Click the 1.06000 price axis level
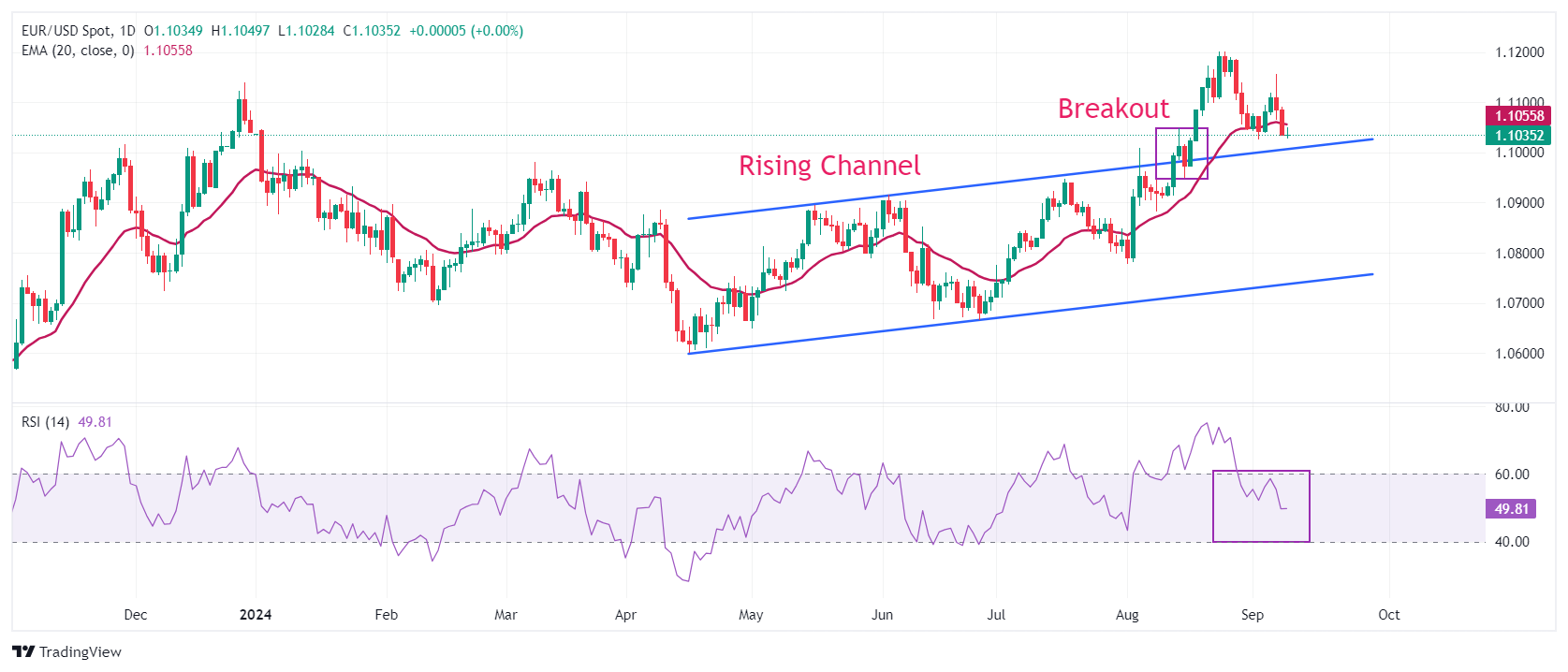The width and height of the screenshot is (1568, 672). (1519, 354)
